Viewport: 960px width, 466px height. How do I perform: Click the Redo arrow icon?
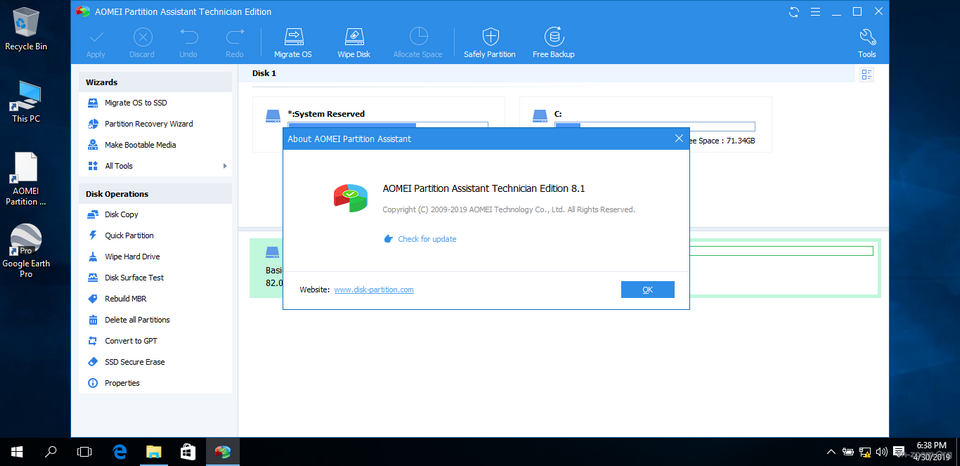click(x=234, y=37)
